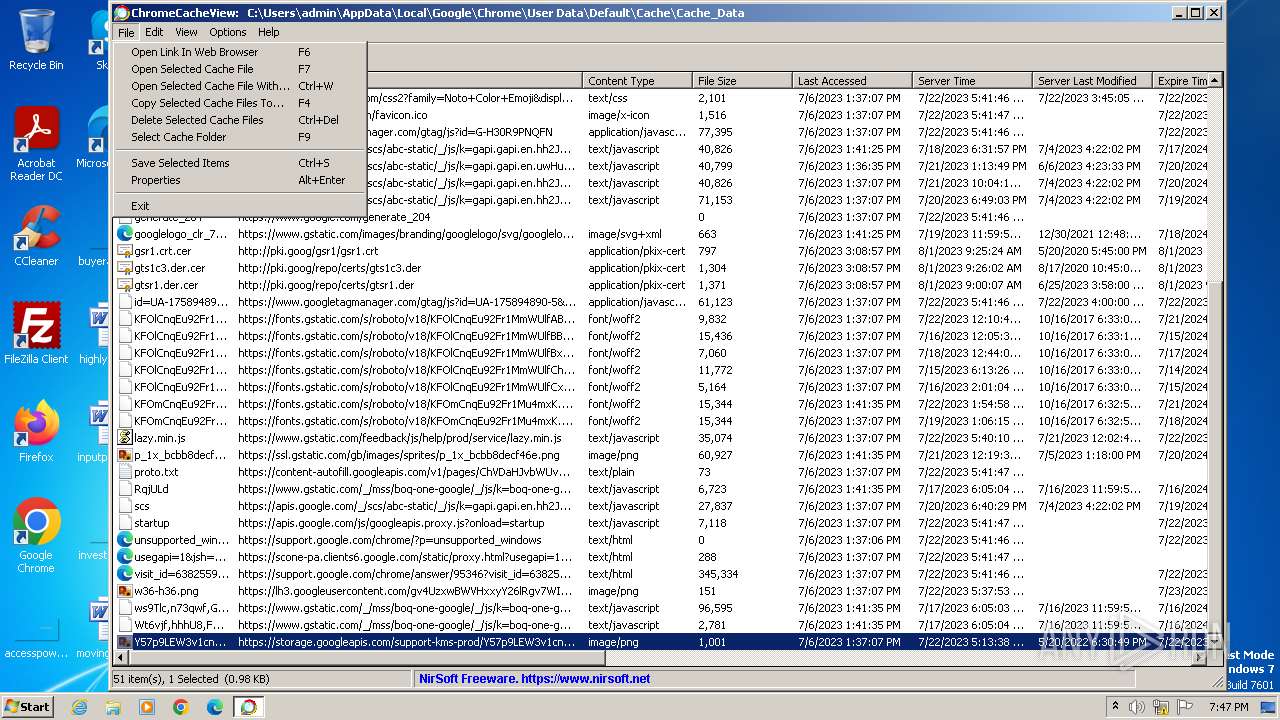
Task: Choose Exit from File menu
Action: 240,206
